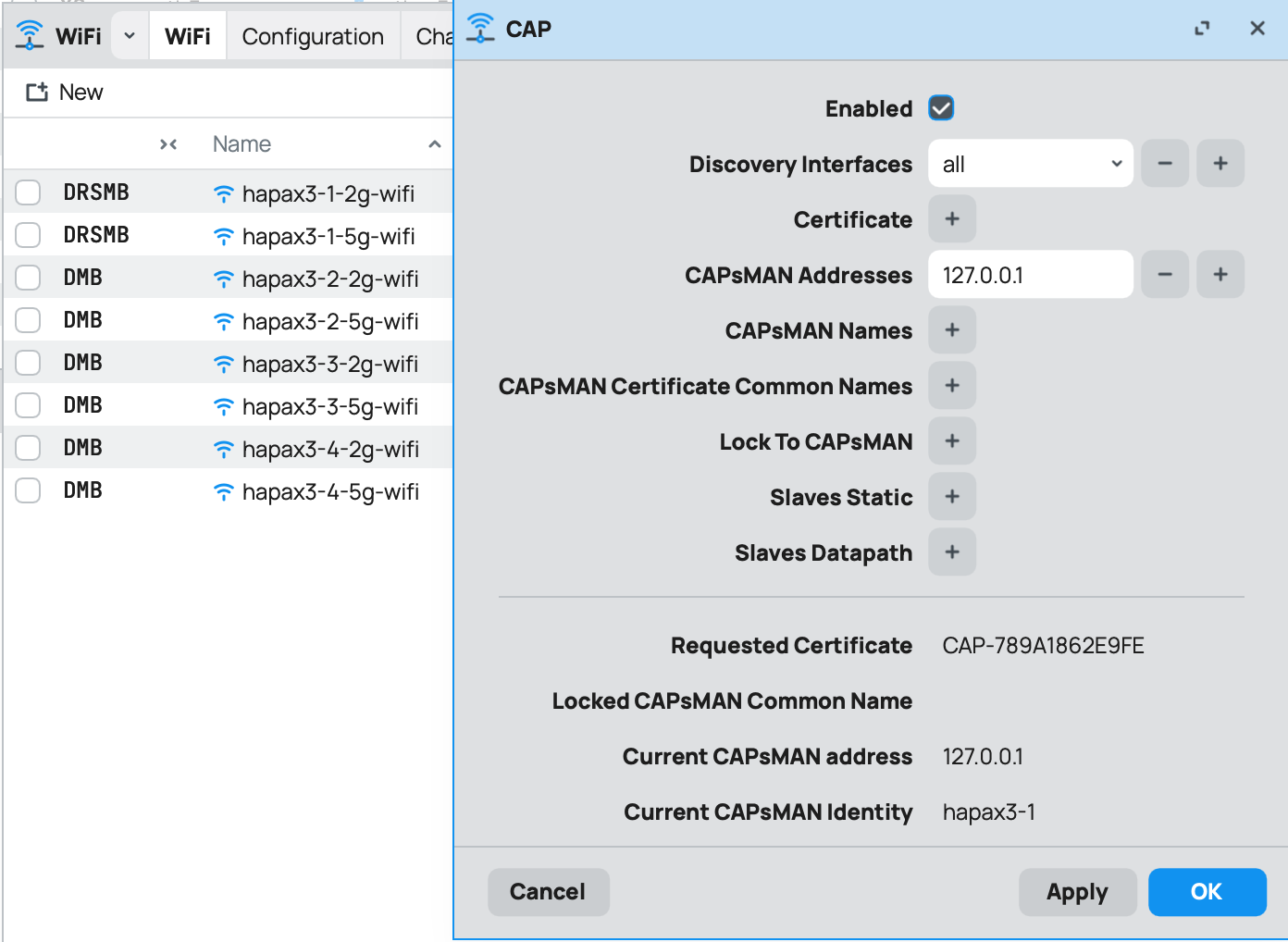Tick the checkbox for hapax3-3-5g-wifi
This screenshot has width=1288, height=942.
(28, 405)
